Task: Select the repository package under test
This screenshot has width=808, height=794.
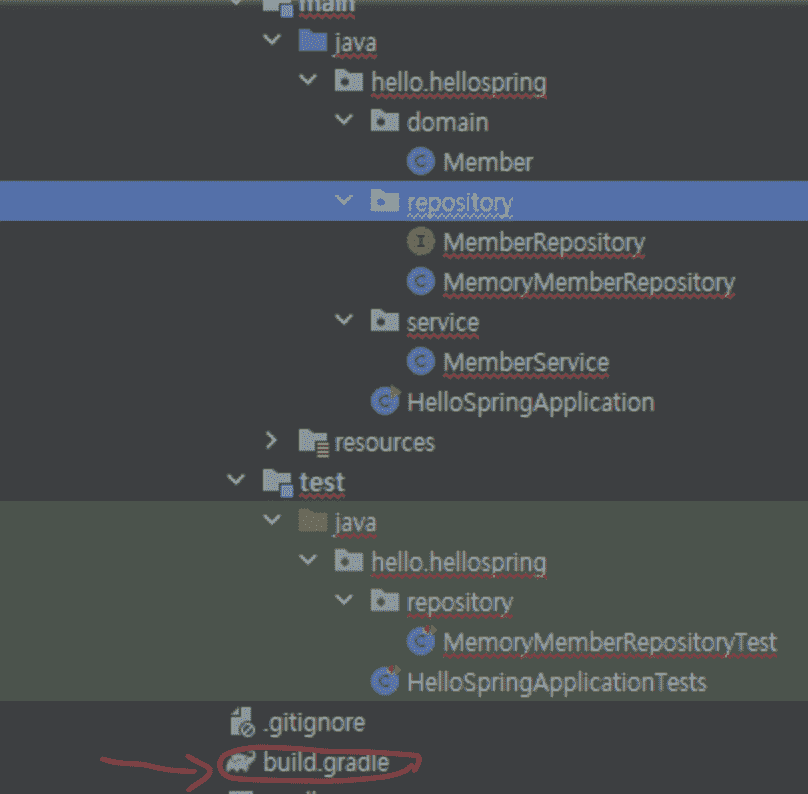Action: pyautogui.click(x=459, y=602)
